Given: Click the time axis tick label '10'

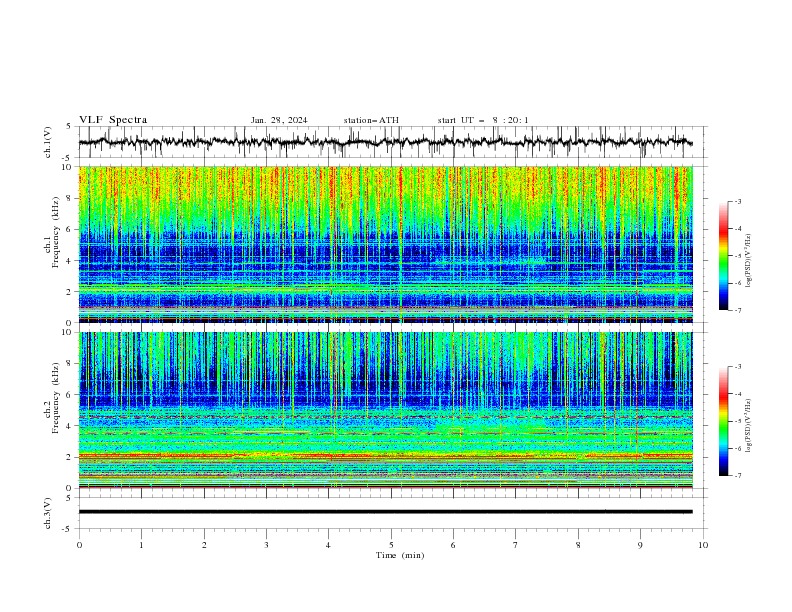Looking at the screenshot, I should tap(703, 545).
